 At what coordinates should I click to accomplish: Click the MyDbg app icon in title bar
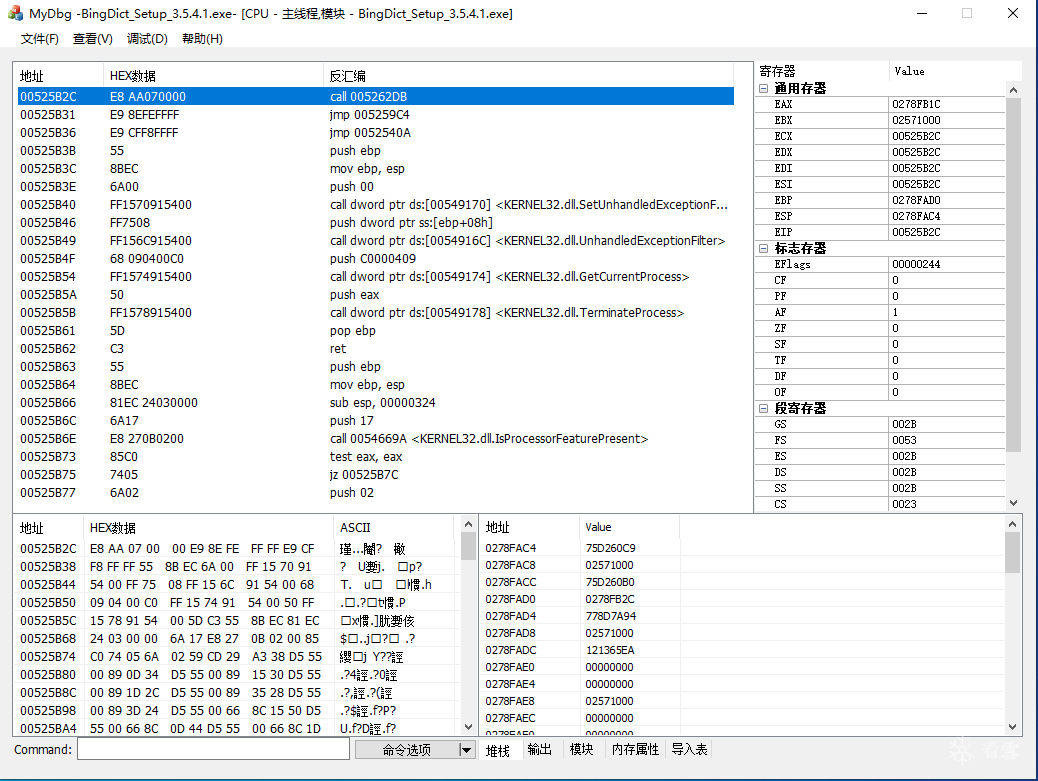[15, 13]
